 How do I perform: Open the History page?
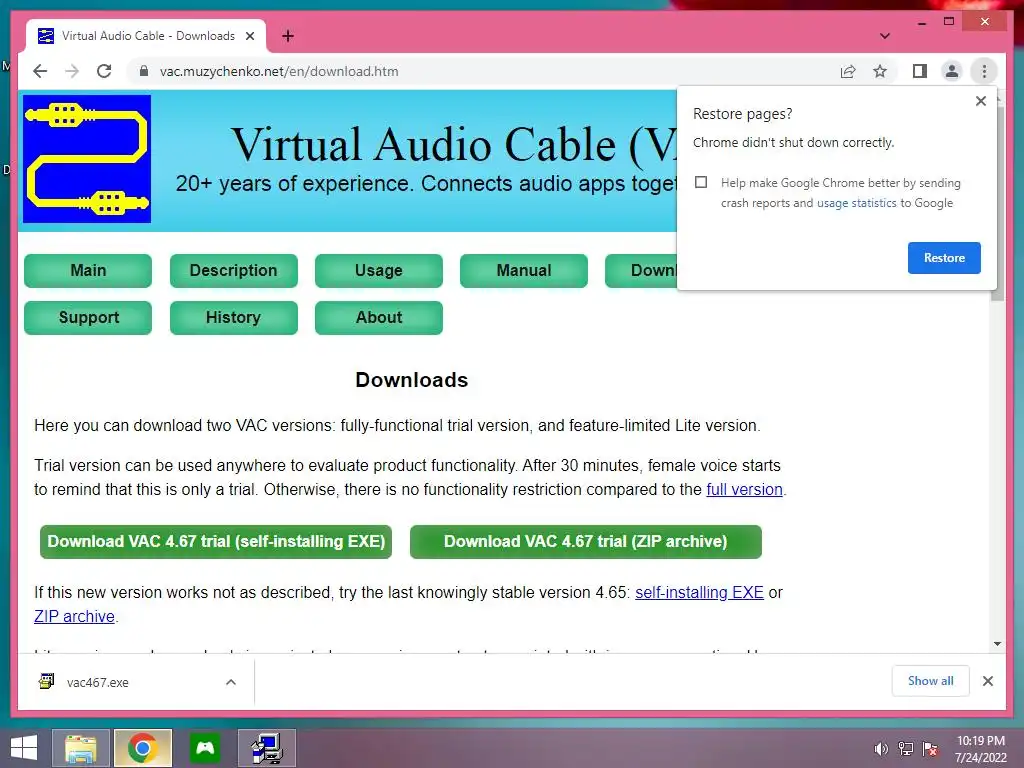(233, 317)
